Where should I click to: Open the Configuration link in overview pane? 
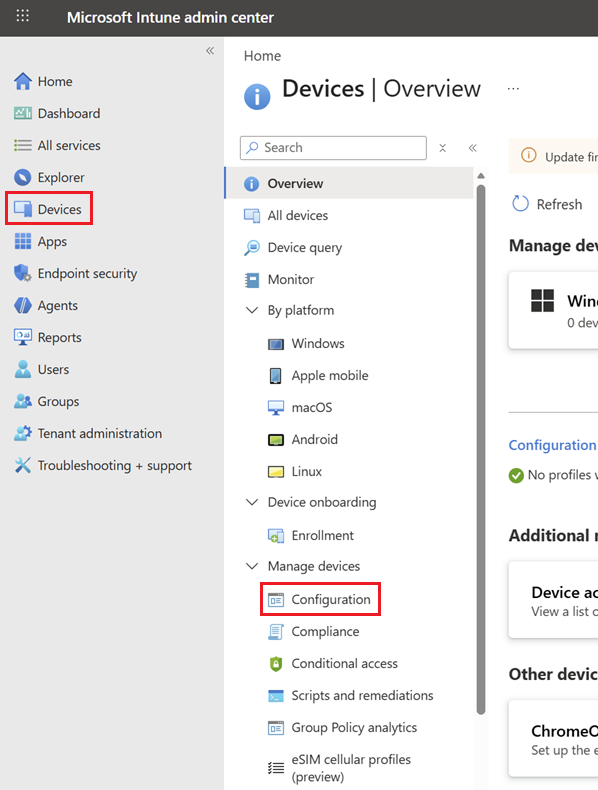553,445
